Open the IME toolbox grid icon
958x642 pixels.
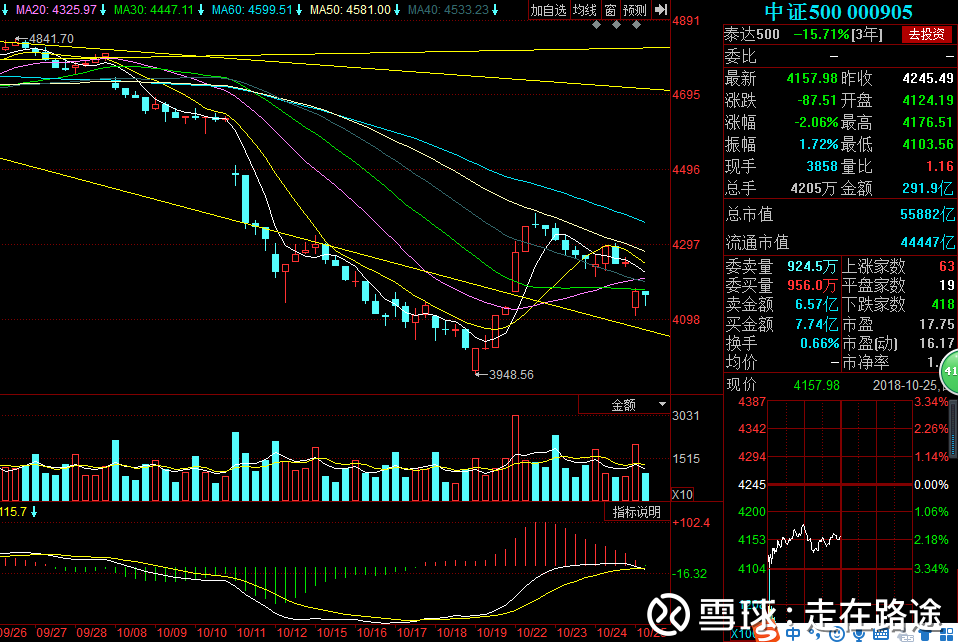coord(946,634)
